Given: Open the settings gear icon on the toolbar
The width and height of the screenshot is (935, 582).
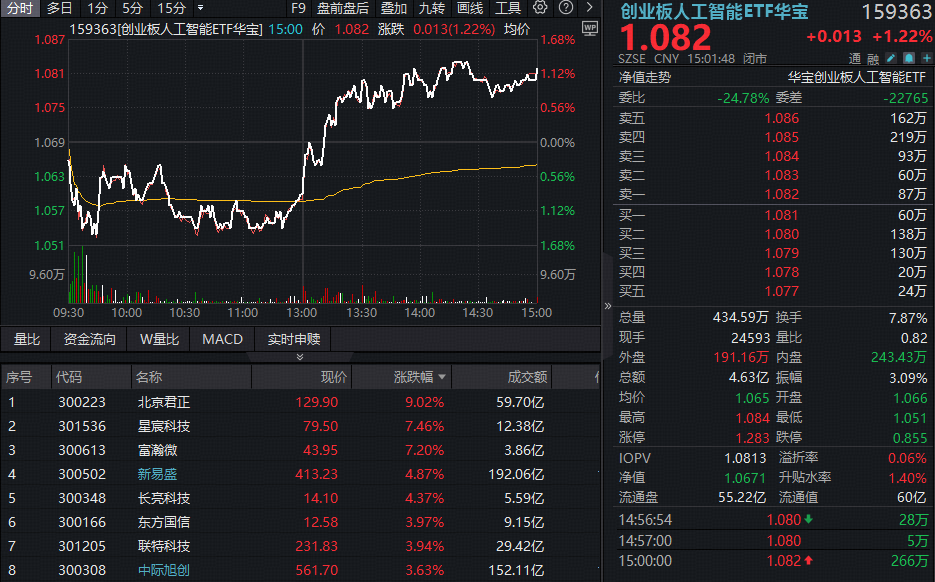Looking at the screenshot, I should pyautogui.click(x=539, y=7).
